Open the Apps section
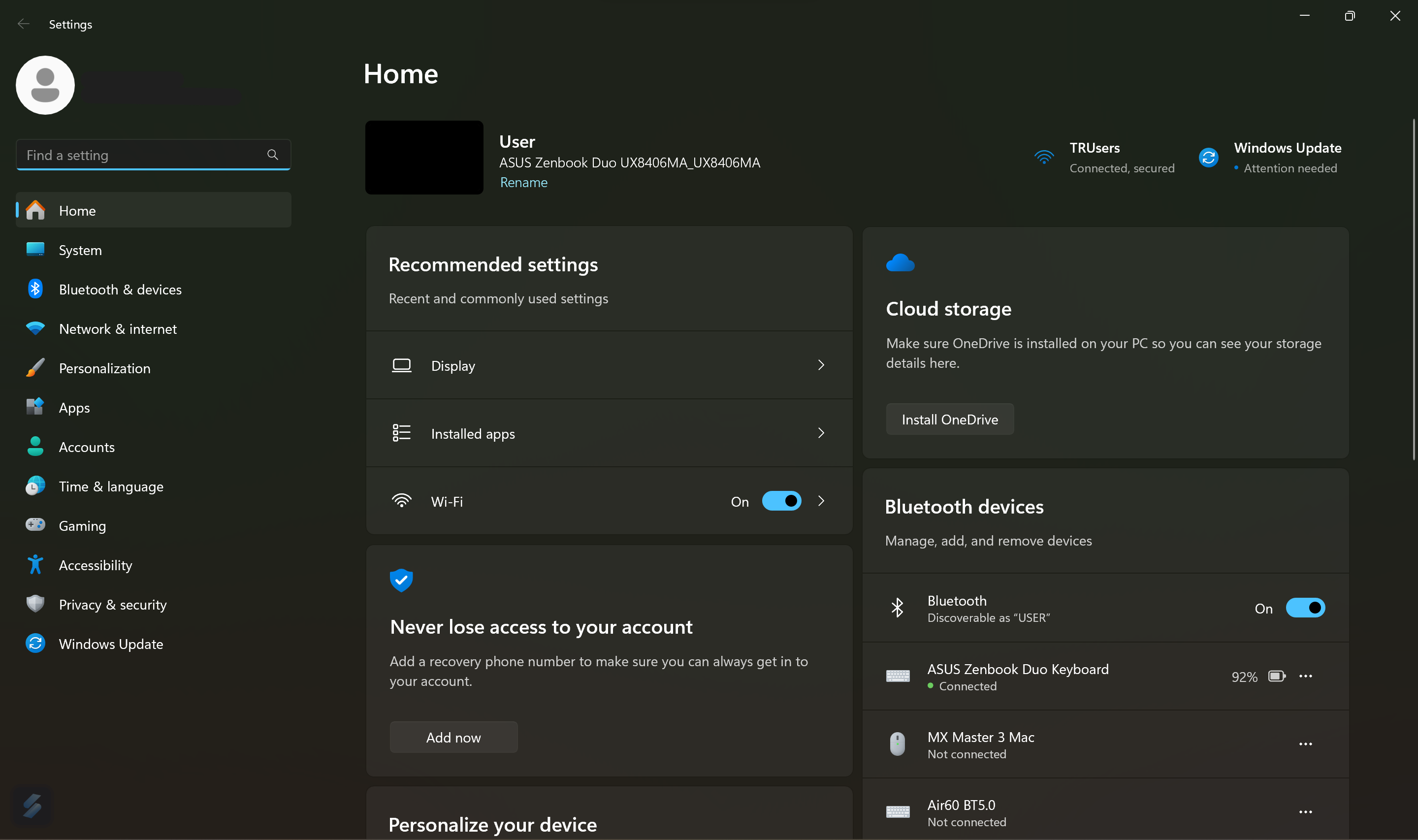The image size is (1418, 840). coord(153,407)
